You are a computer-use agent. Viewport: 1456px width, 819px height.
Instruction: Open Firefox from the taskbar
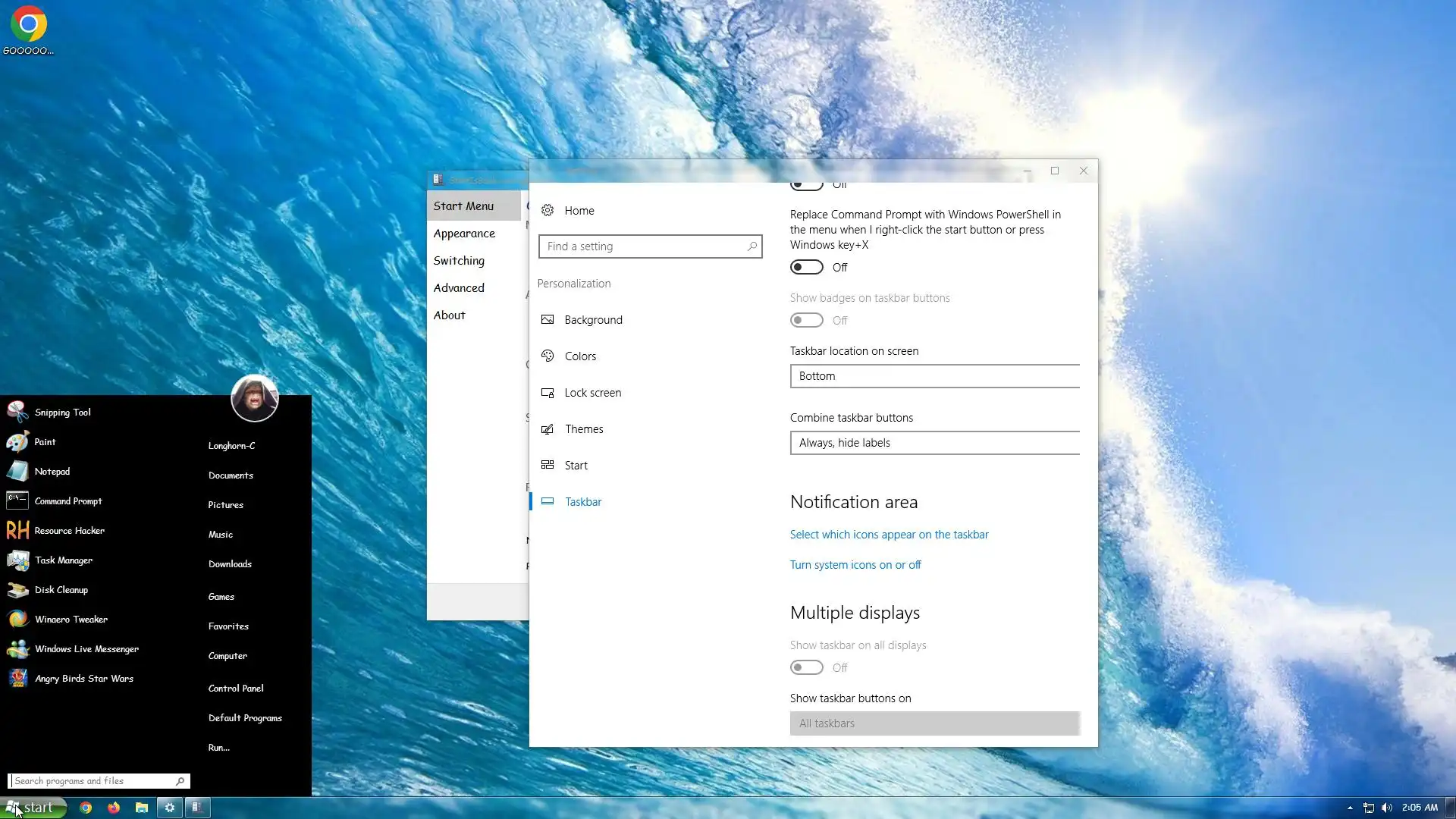pos(114,808)
